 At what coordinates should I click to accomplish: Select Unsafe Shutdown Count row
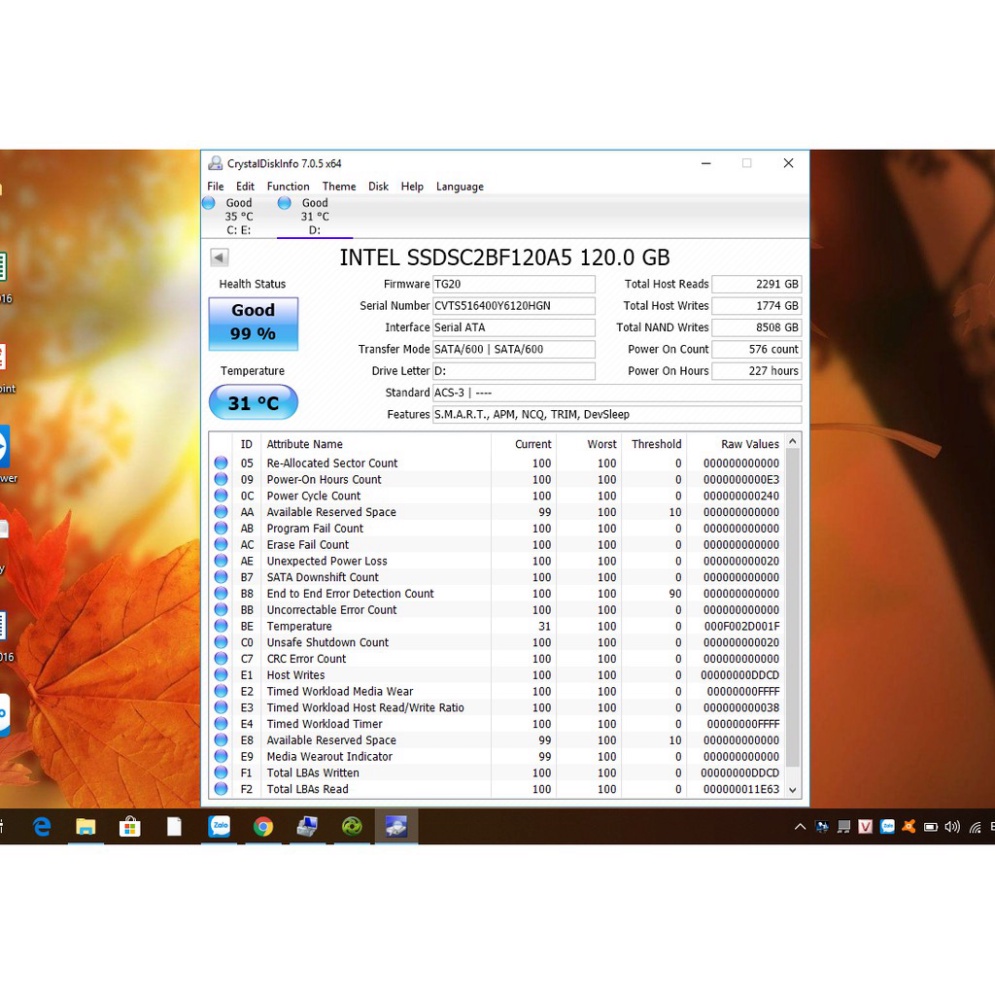[x=497, y=642]
